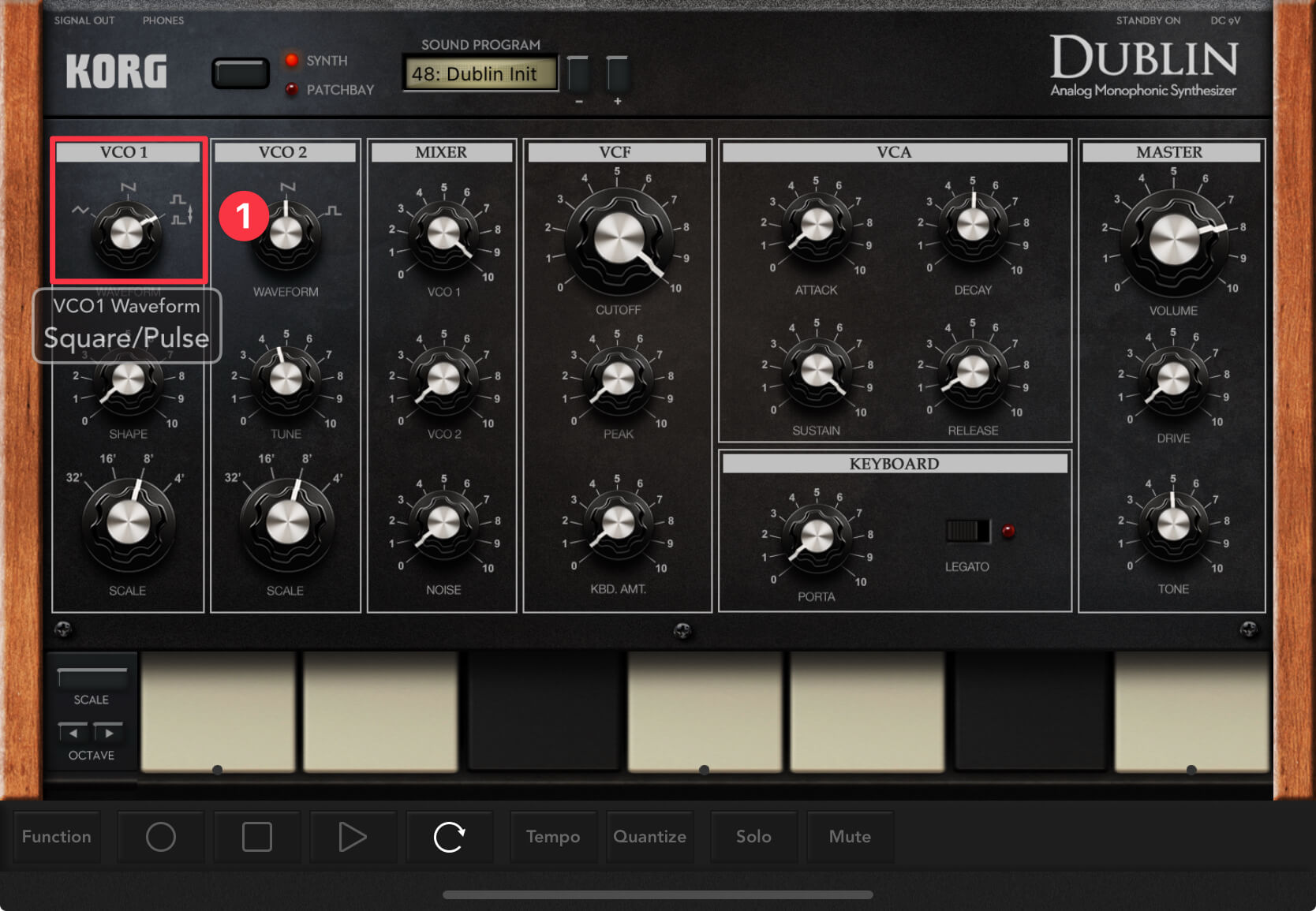Start playback with the play triangle
The image size is (1316, 911).
[x=352, y=837]
